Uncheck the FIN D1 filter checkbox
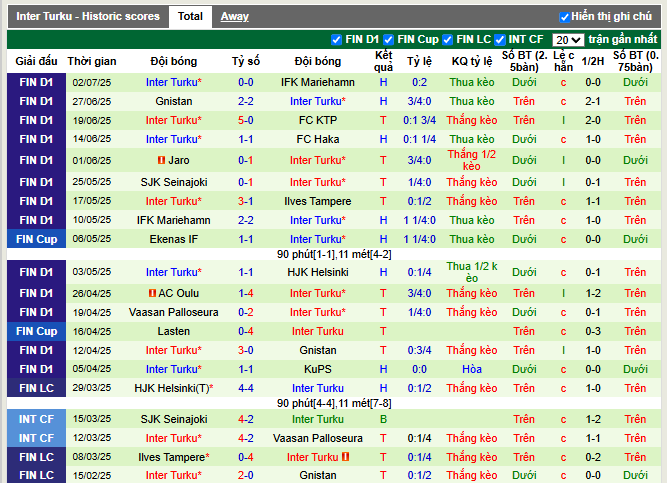The height and width of the screenshot is (483, 667). 336,40
